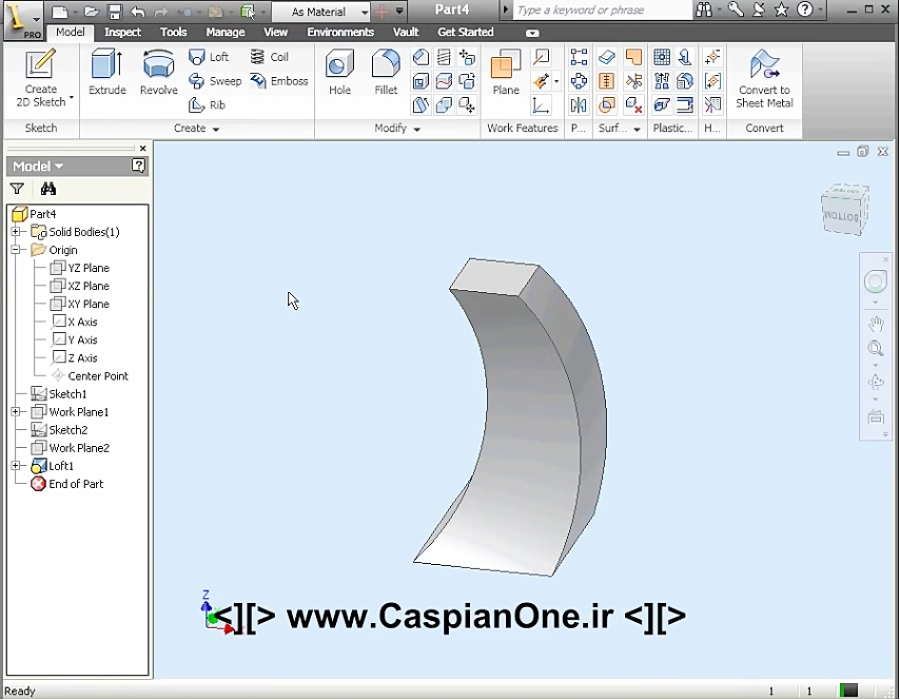Viewport: 900px width, 700px height.
Task: Switch to the Inspect ribbon tab
Action: pos(122,32)
